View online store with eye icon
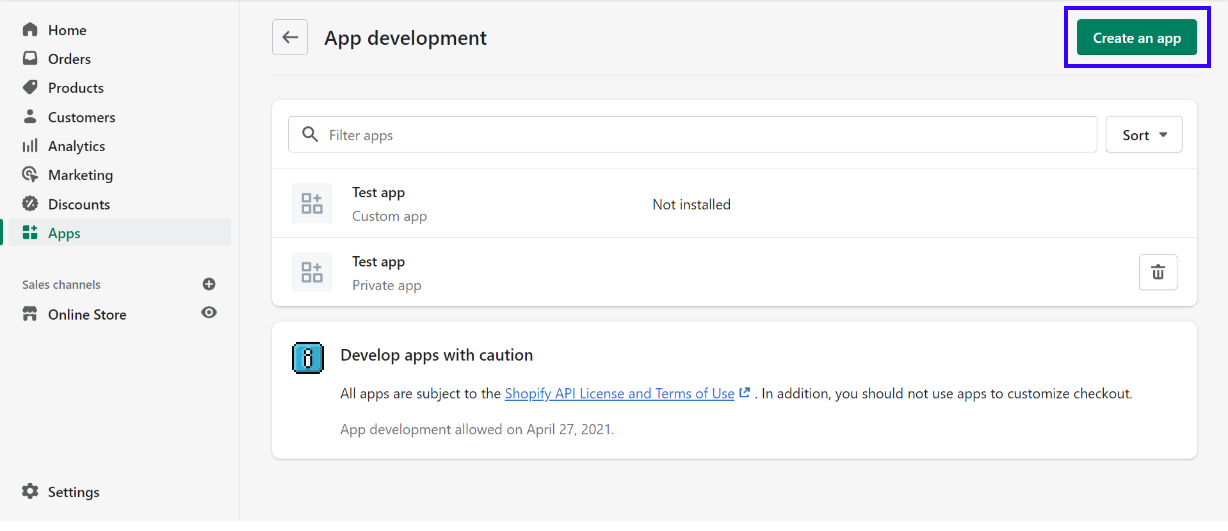 [x=209, y=313]
